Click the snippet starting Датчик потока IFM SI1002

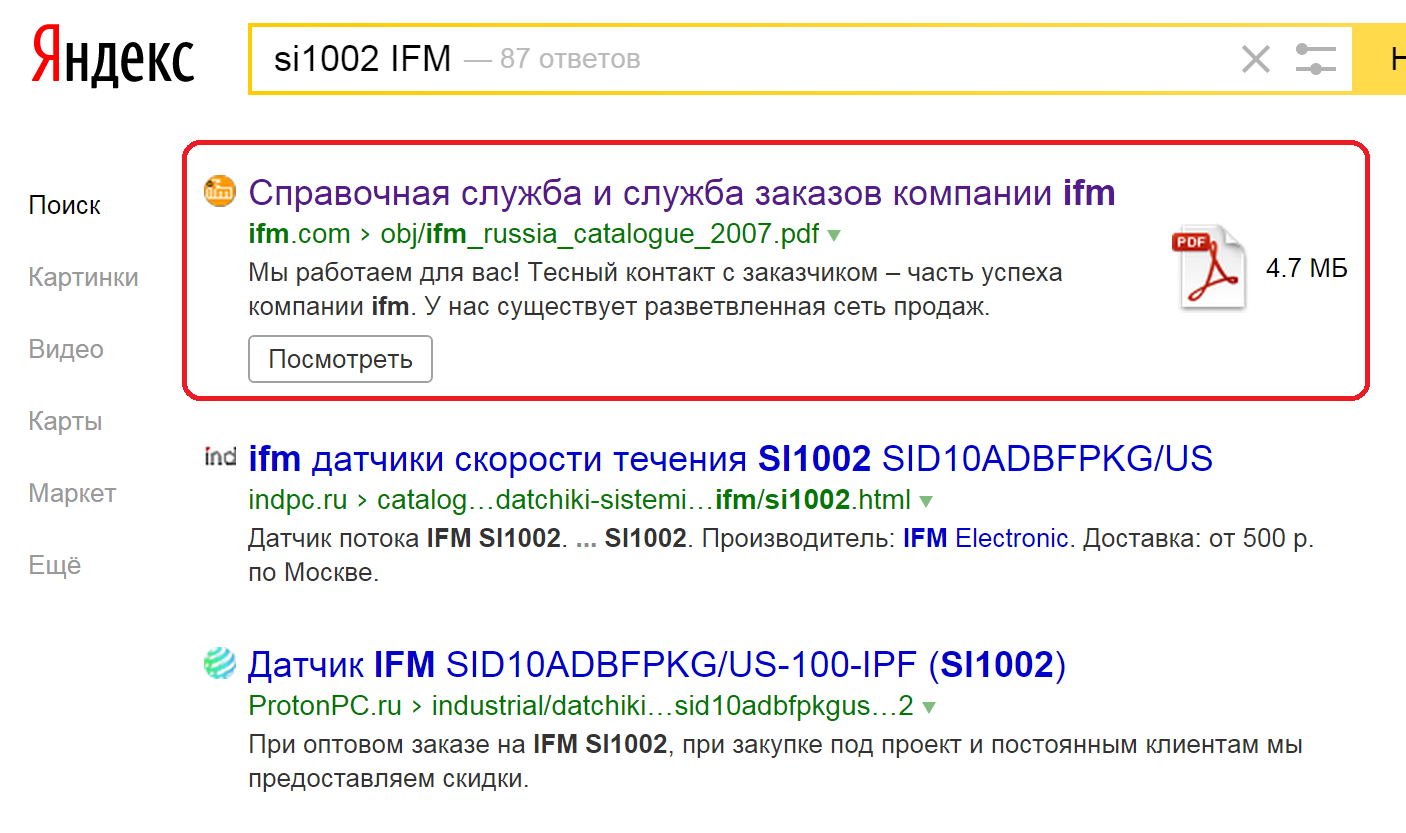click(x=781, y=556)
